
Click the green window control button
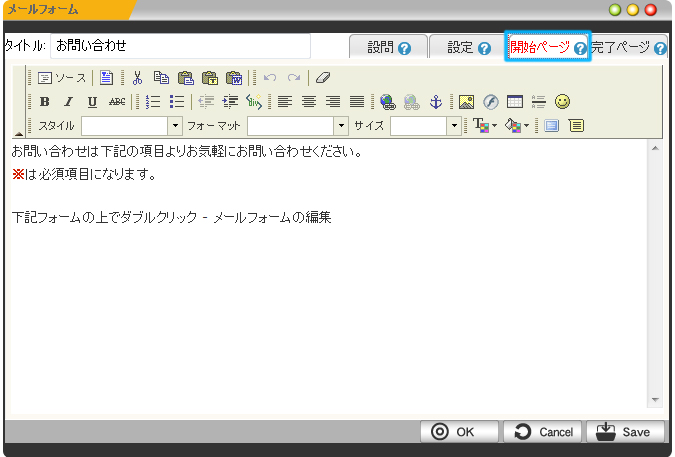pos(615,10)
